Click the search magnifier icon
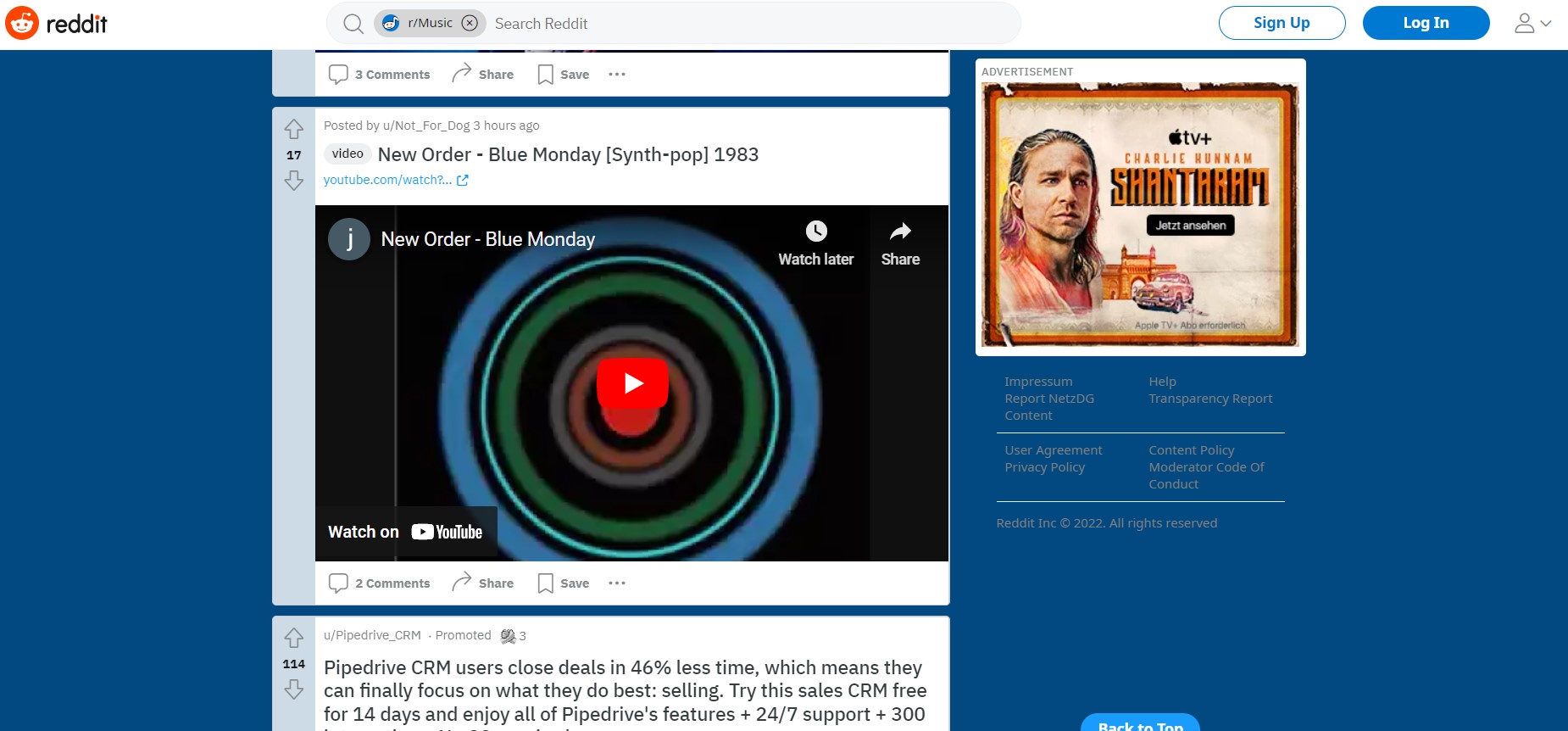 point(353,24)
